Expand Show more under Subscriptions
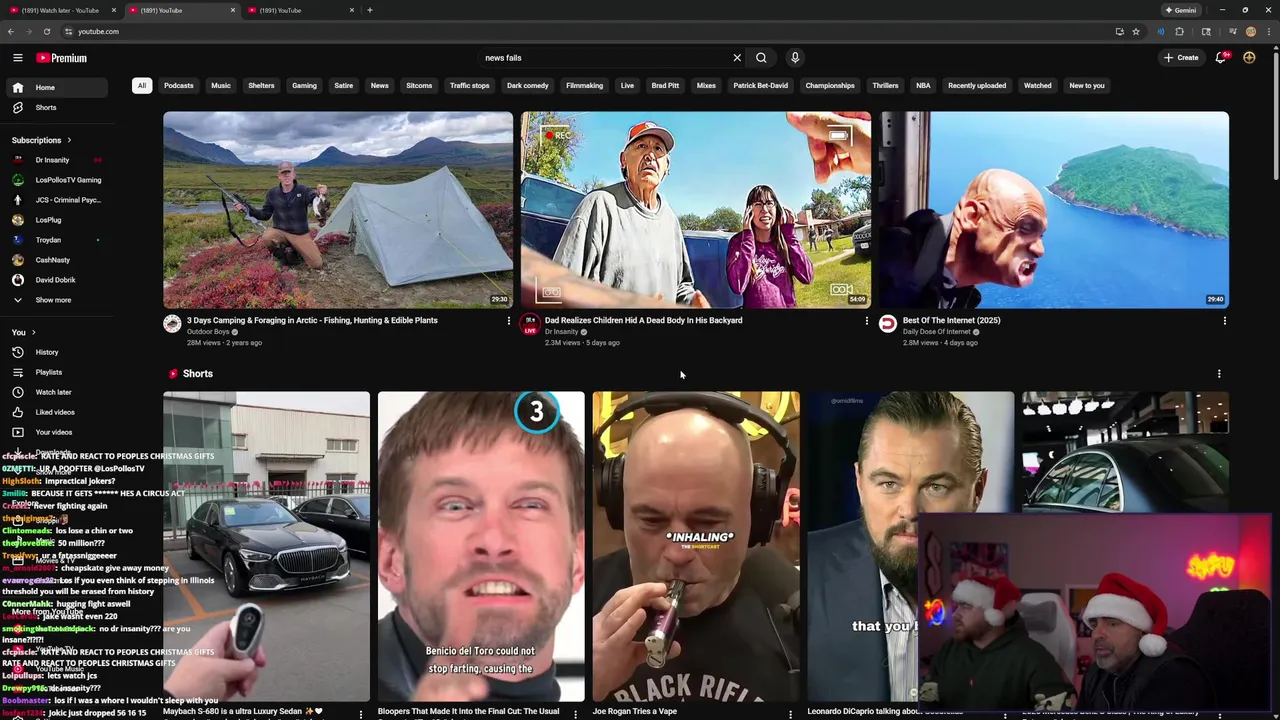This screenshot has height=720, width=1280. point(58,300)
